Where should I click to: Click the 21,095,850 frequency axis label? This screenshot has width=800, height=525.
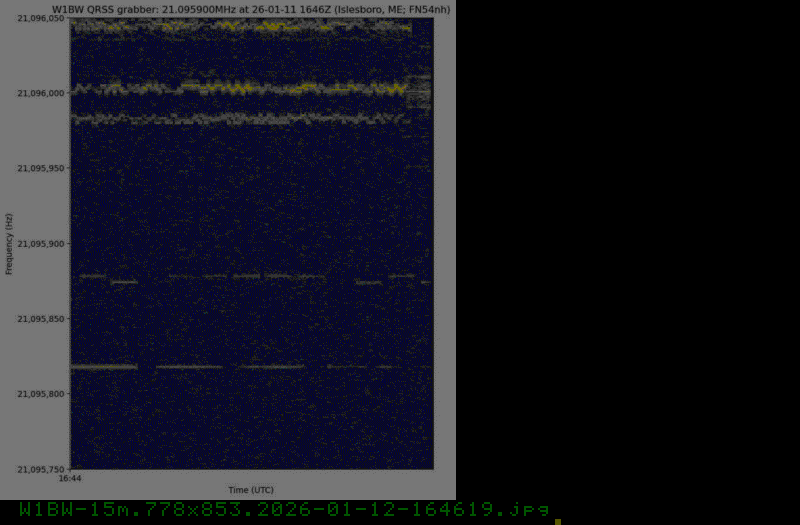pos(41,319)
